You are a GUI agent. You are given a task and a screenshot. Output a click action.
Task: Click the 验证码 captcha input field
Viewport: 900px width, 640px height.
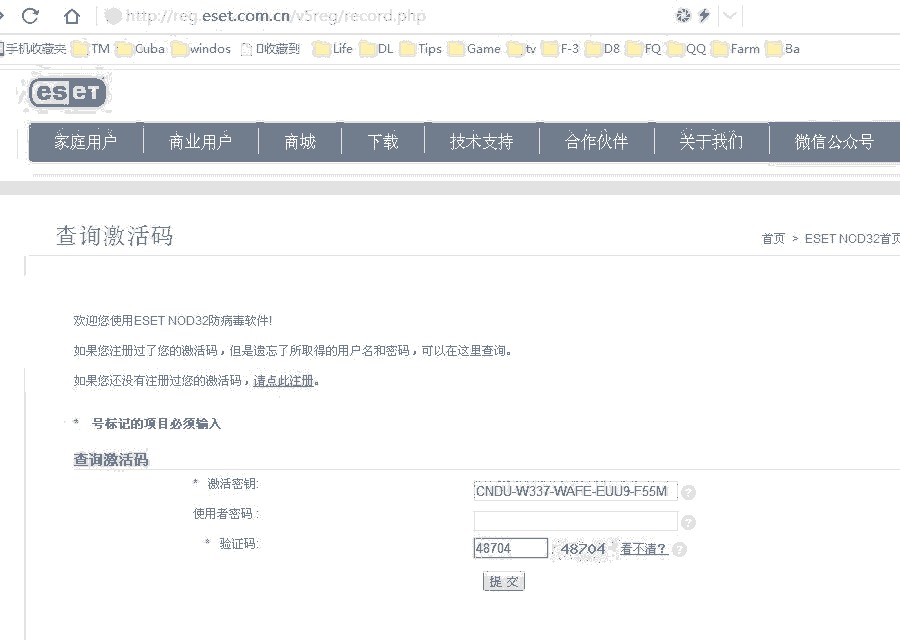[511, 548]
